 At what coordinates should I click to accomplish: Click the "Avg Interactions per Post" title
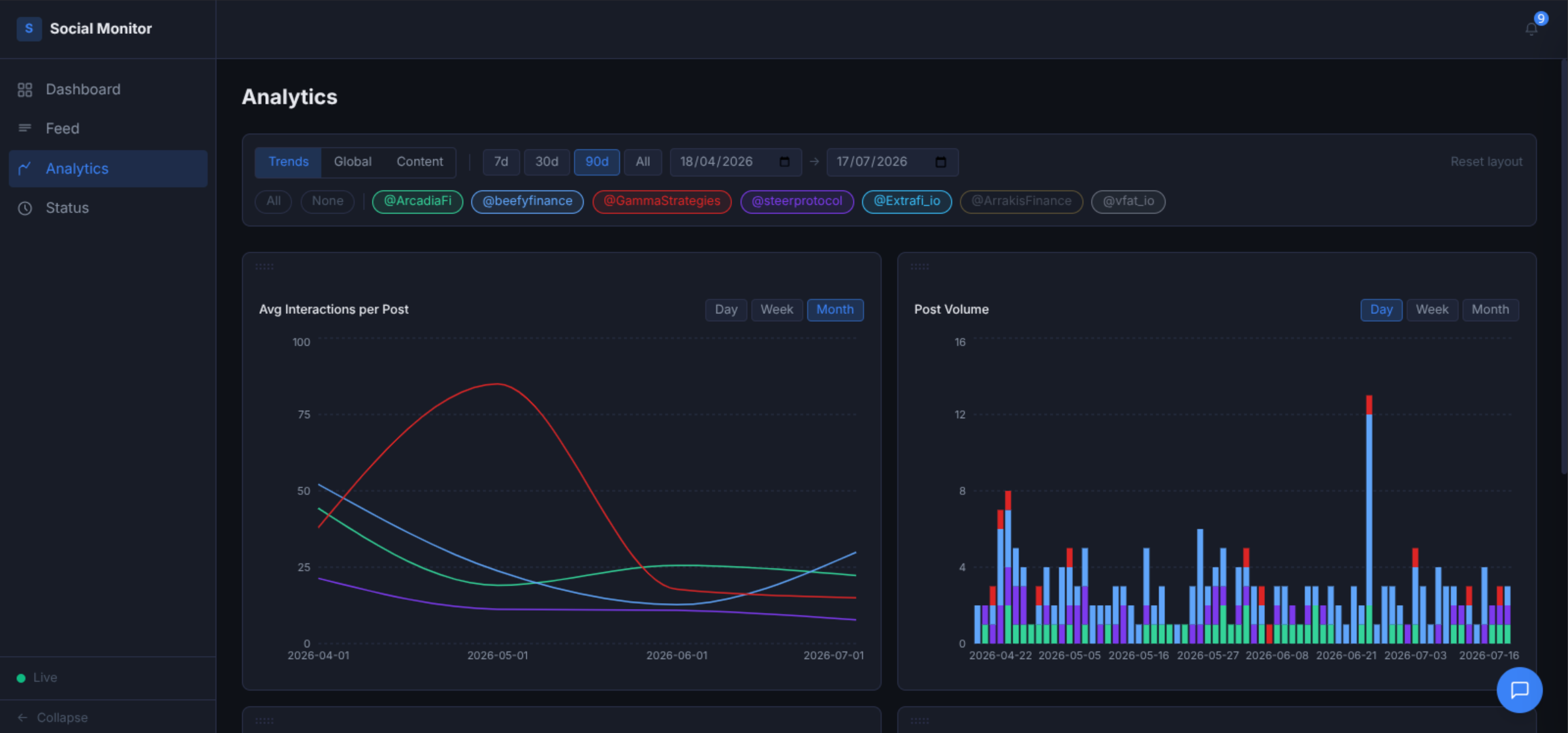(x=334, y=309)
